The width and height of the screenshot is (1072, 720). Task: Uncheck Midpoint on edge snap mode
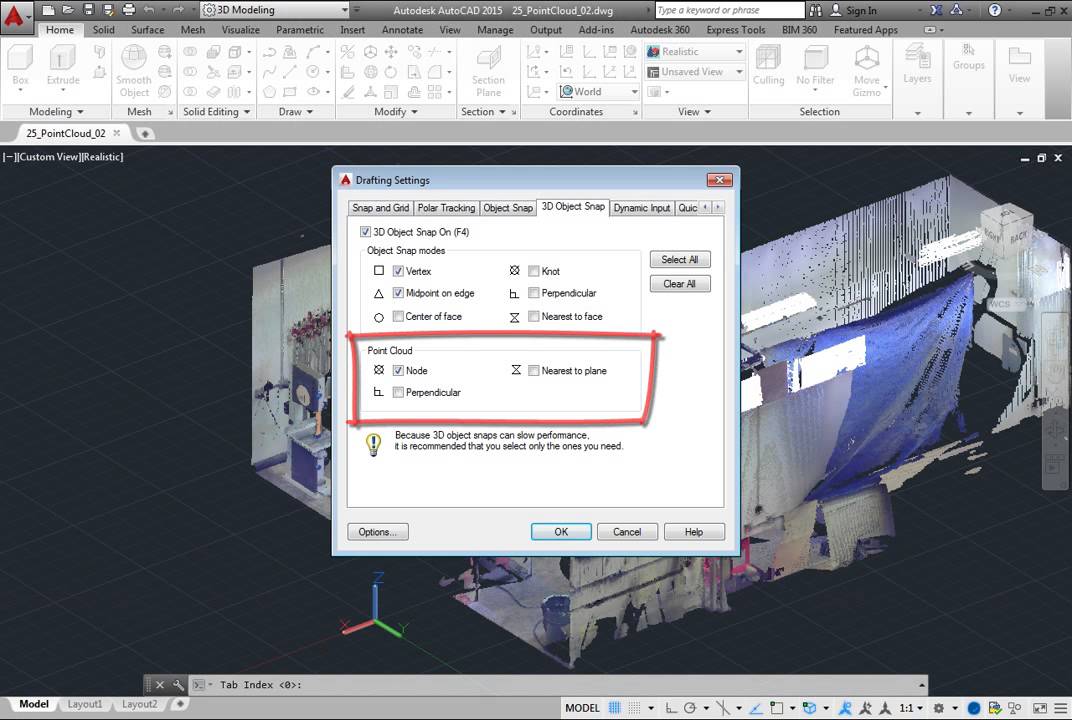click(398, 293)
